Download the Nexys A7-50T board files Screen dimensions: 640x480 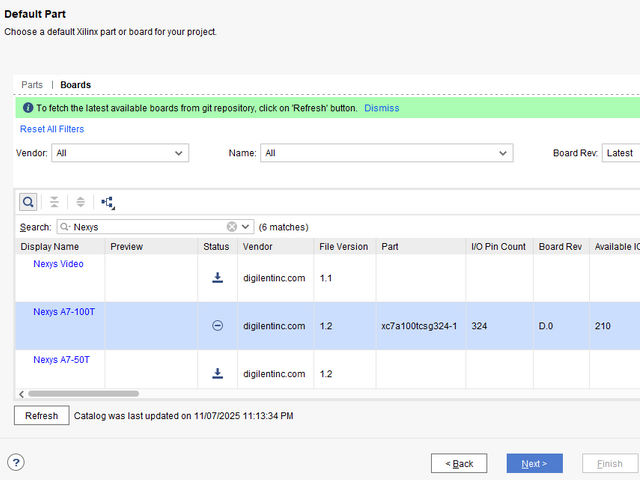217,374
